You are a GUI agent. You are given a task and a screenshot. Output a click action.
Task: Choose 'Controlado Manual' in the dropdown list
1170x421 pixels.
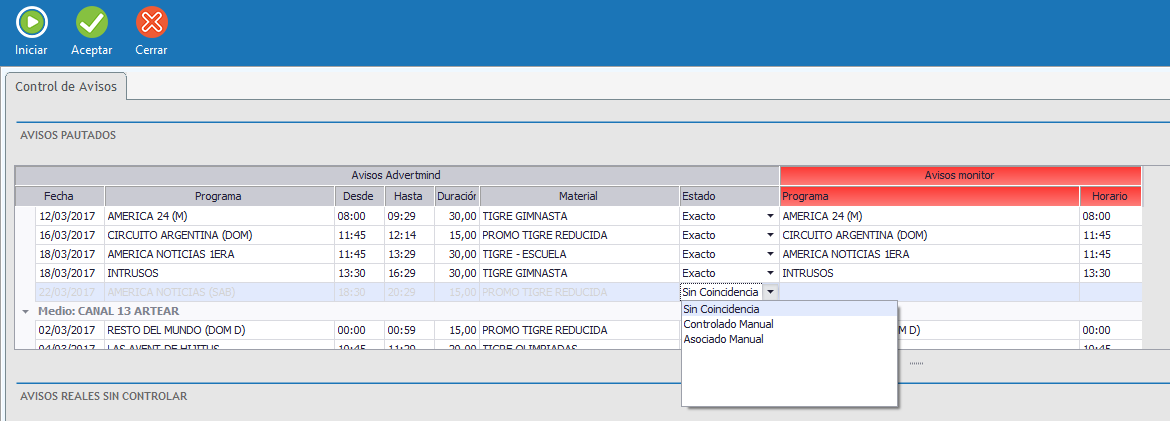[x=728, y=324]
